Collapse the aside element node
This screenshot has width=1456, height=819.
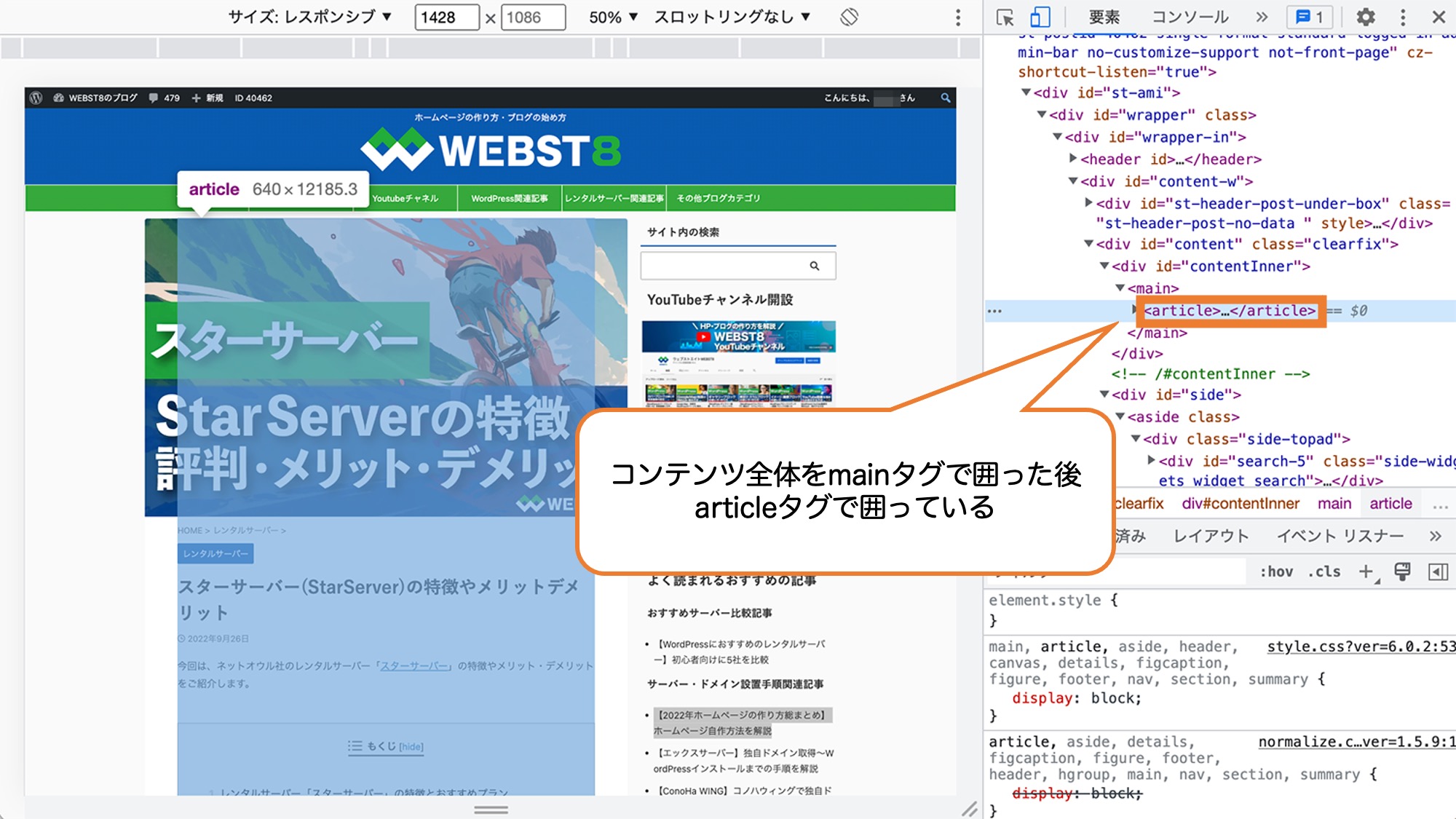coord(1120,416)
